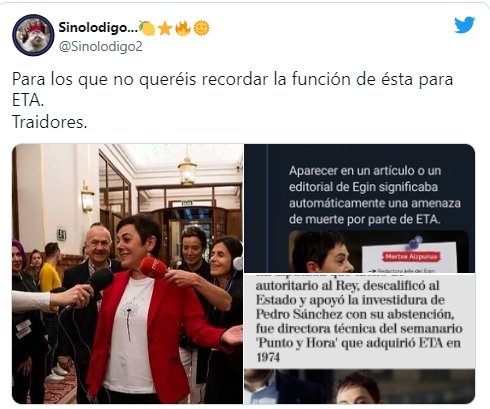Click the green emergency exit sign in photo

61,234
